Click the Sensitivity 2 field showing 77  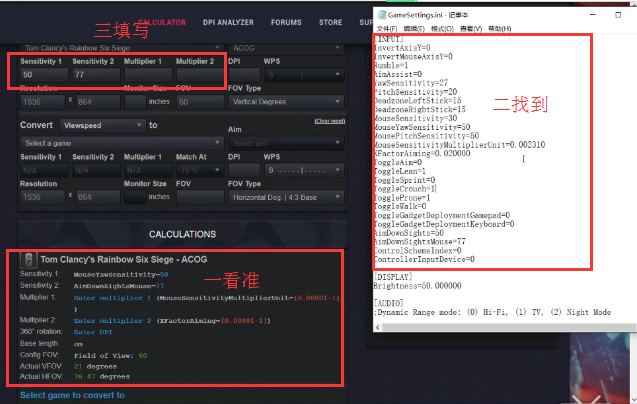(96, 75)
